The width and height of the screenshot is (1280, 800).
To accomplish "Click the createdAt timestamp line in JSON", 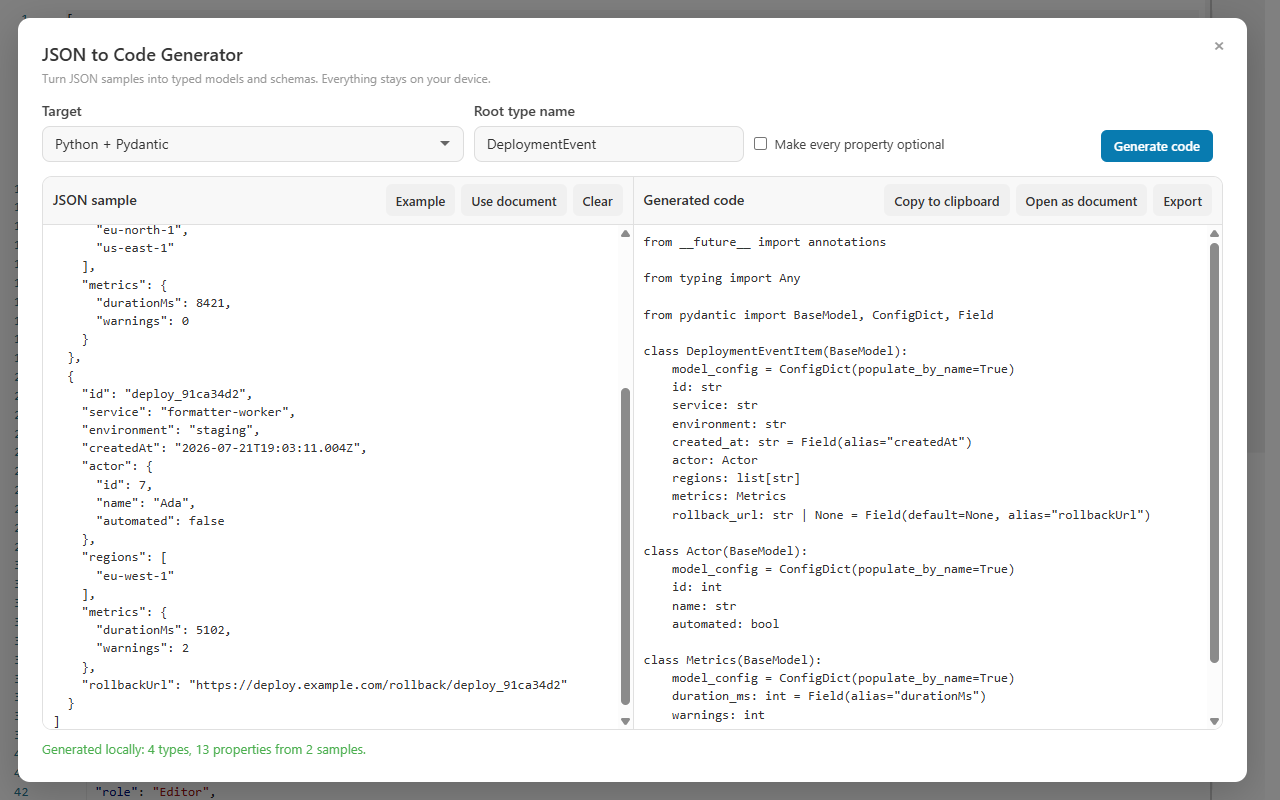I will (224, 448).
